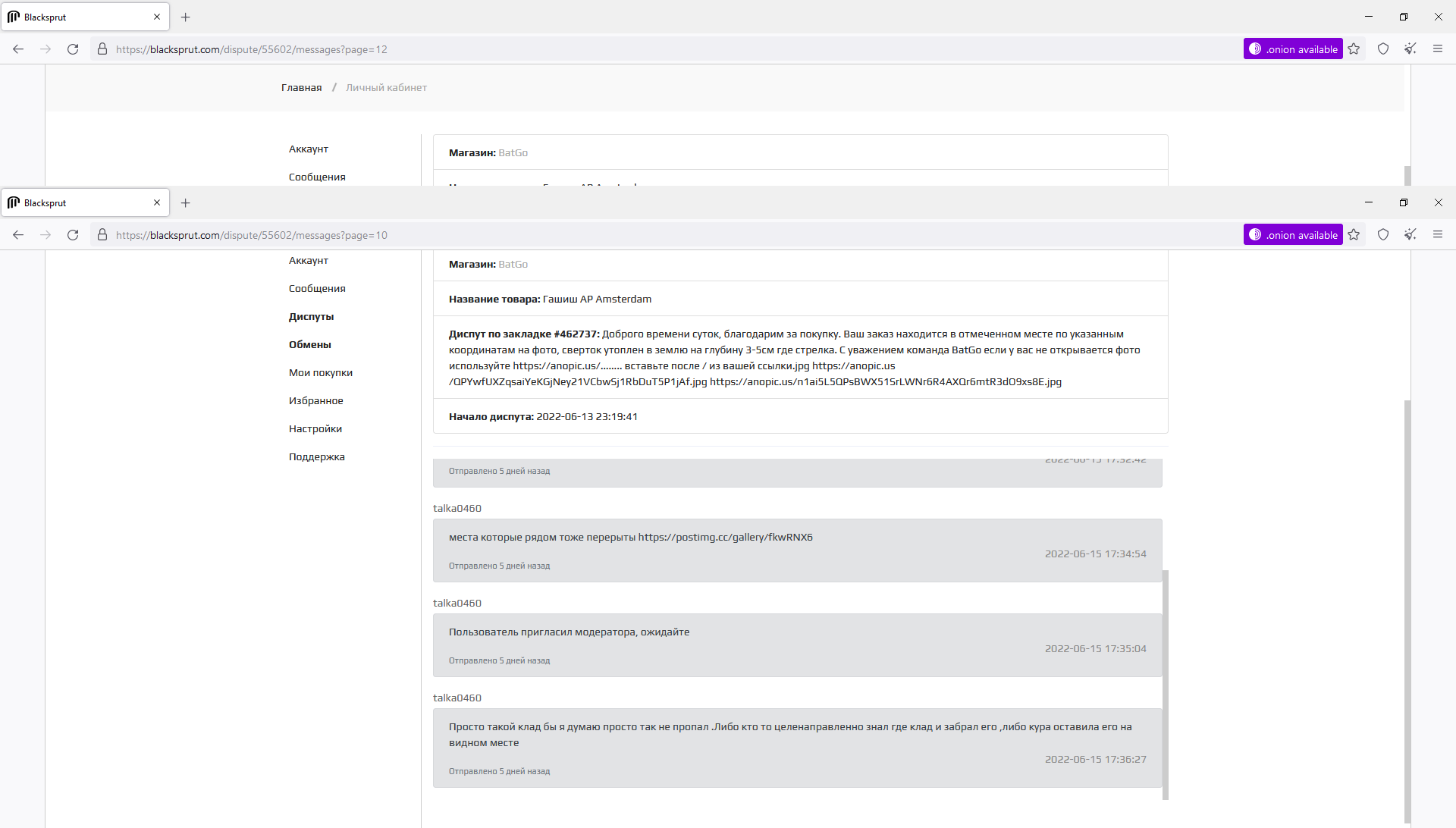This screenshot has width=1456, height=828.
Task: Open new tab in background browser window
Action: tap(185, 17)
